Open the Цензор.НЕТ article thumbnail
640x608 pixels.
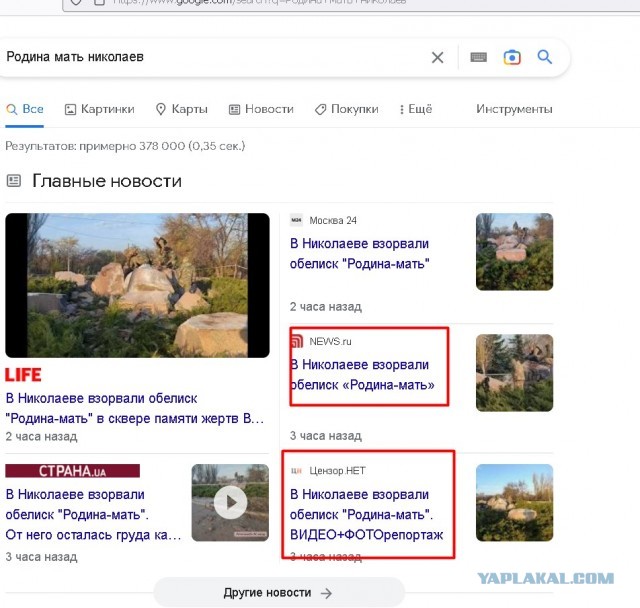514,502
